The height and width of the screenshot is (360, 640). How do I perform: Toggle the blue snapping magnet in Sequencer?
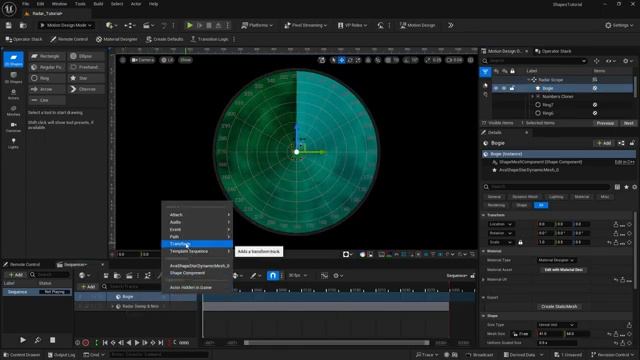click(x=273, y=276)
